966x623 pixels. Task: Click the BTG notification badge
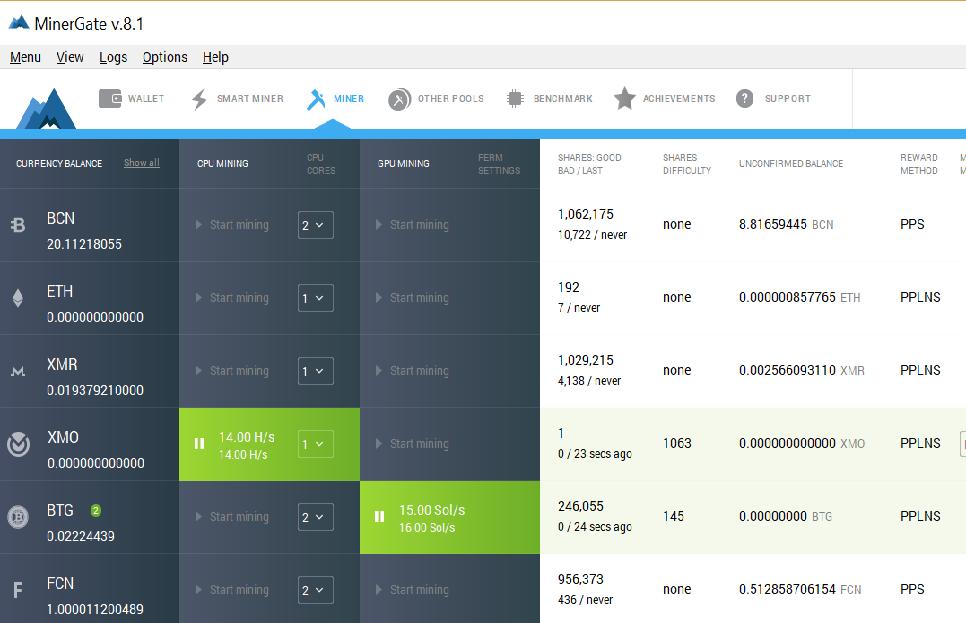click(x=96, y=510)
